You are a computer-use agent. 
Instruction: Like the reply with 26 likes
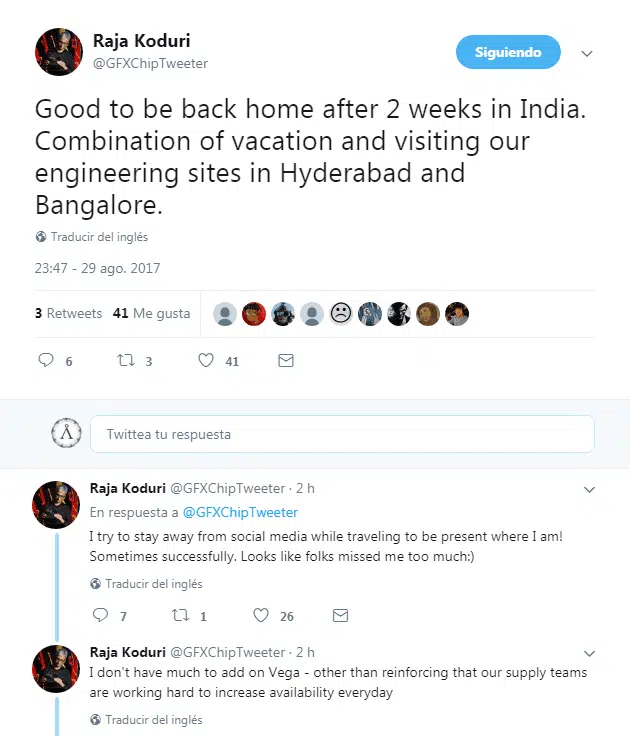(x=261, y=615)
